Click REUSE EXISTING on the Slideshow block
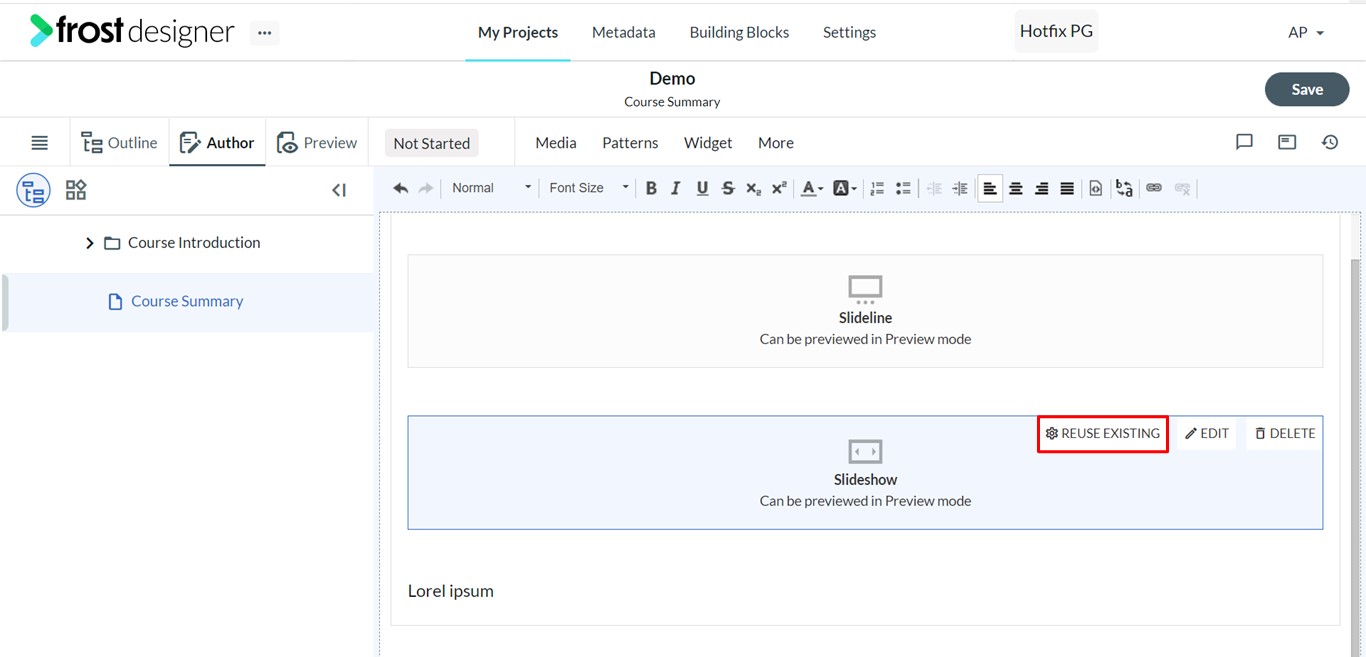Image resolution: width=1366 pixels, height=657 pixels. (1103, 433)
